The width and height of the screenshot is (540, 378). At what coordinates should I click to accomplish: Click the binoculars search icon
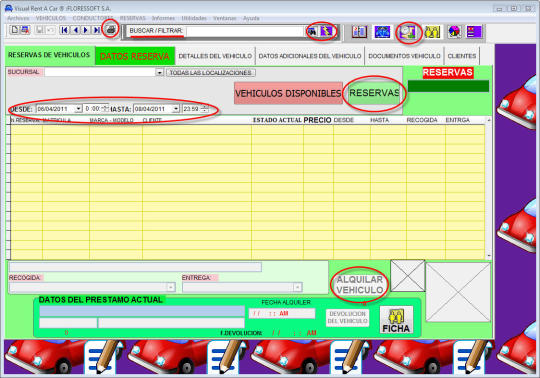point(312,32)
